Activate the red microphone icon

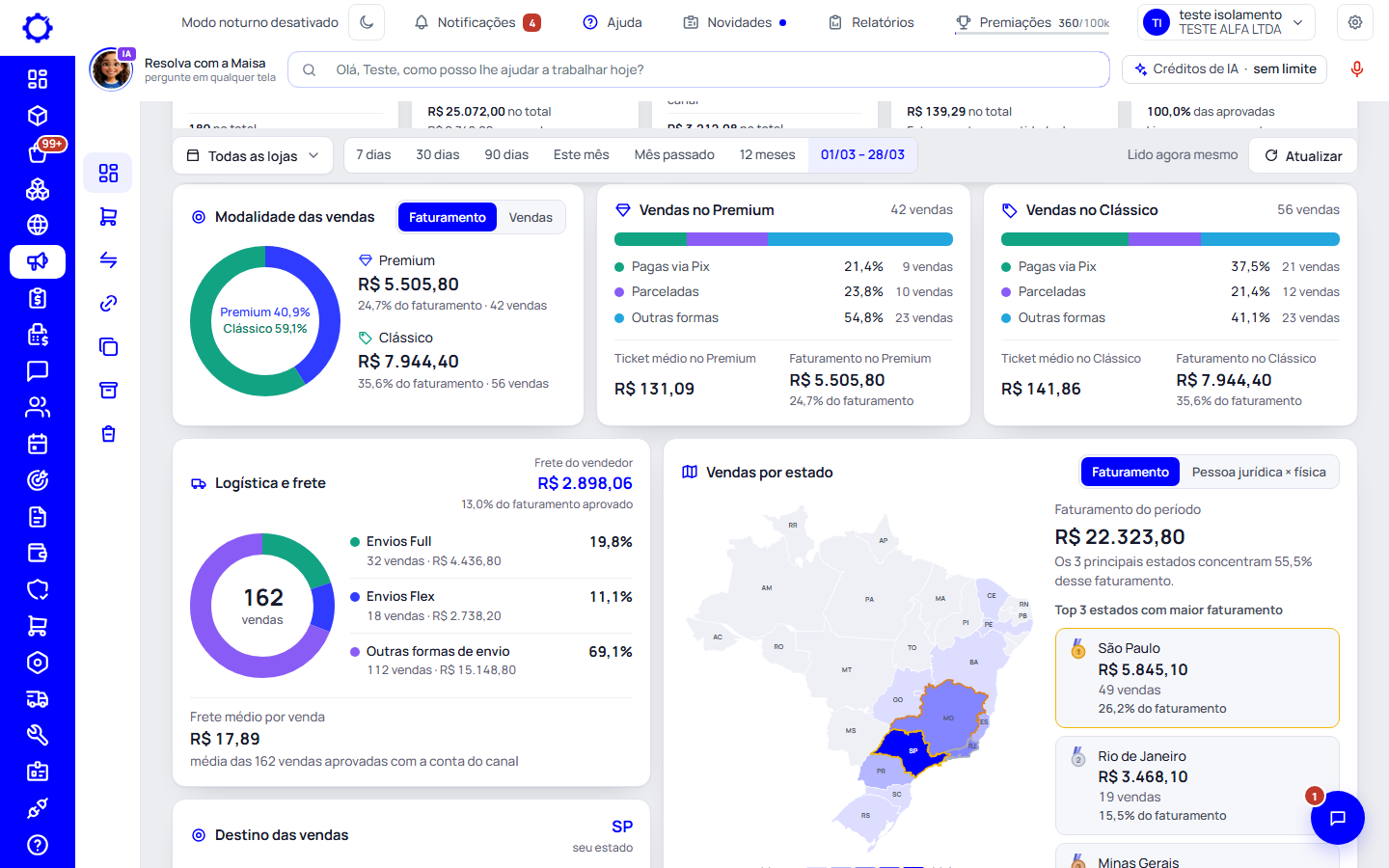click(1357, 69)
